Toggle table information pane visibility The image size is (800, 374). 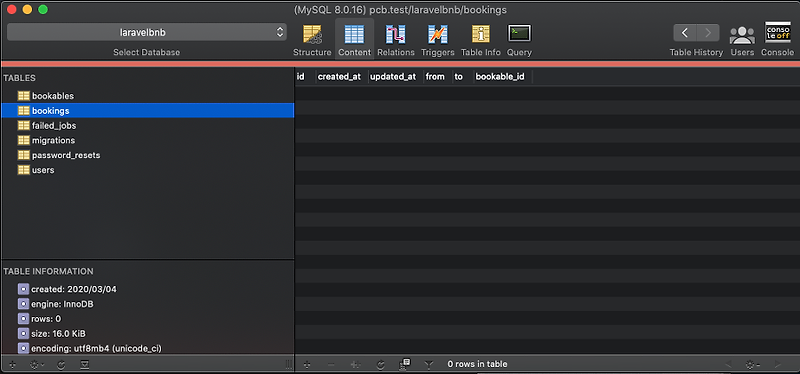[85, 365]
